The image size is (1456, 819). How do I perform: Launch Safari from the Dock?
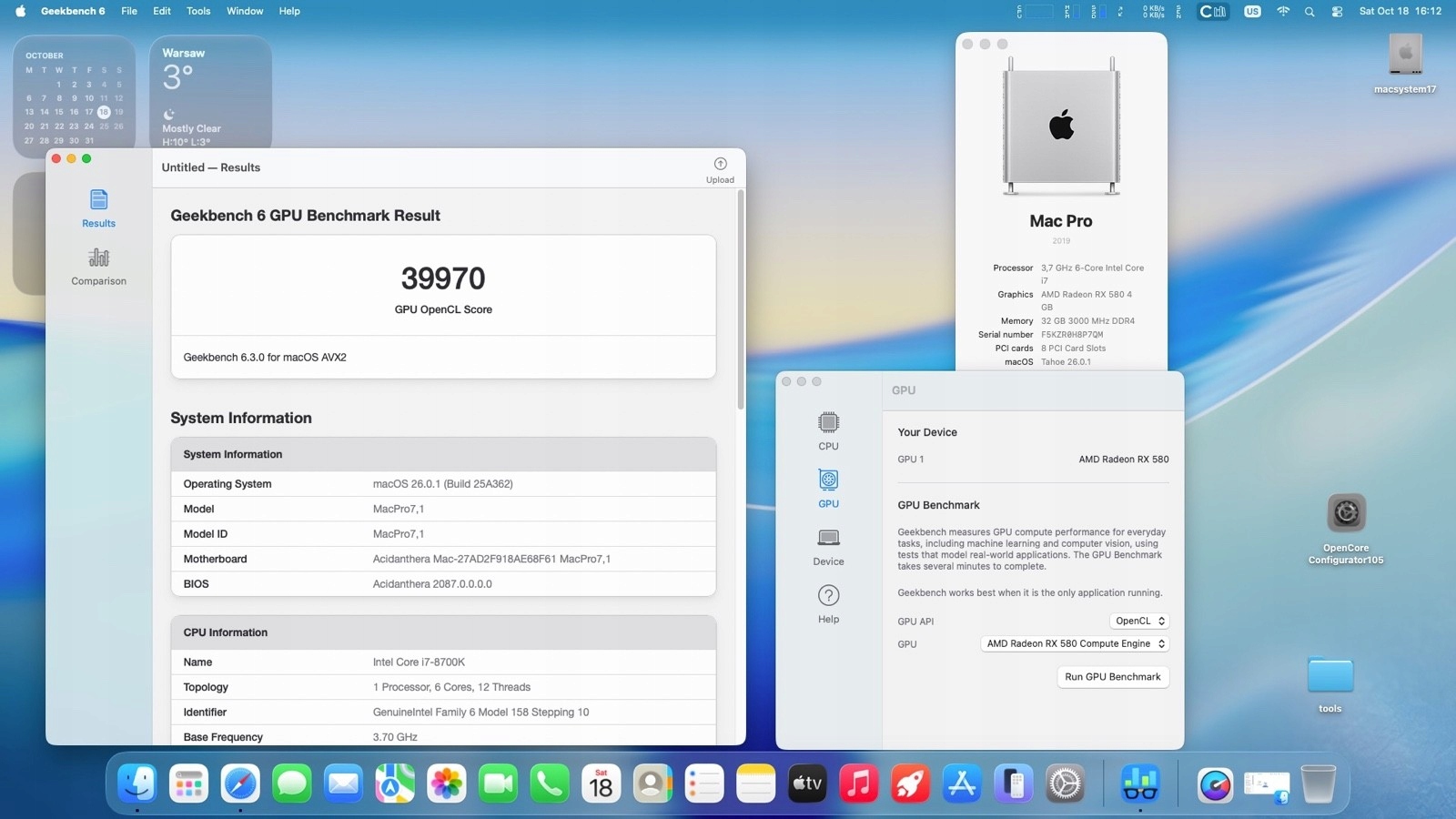click(240, 784)
